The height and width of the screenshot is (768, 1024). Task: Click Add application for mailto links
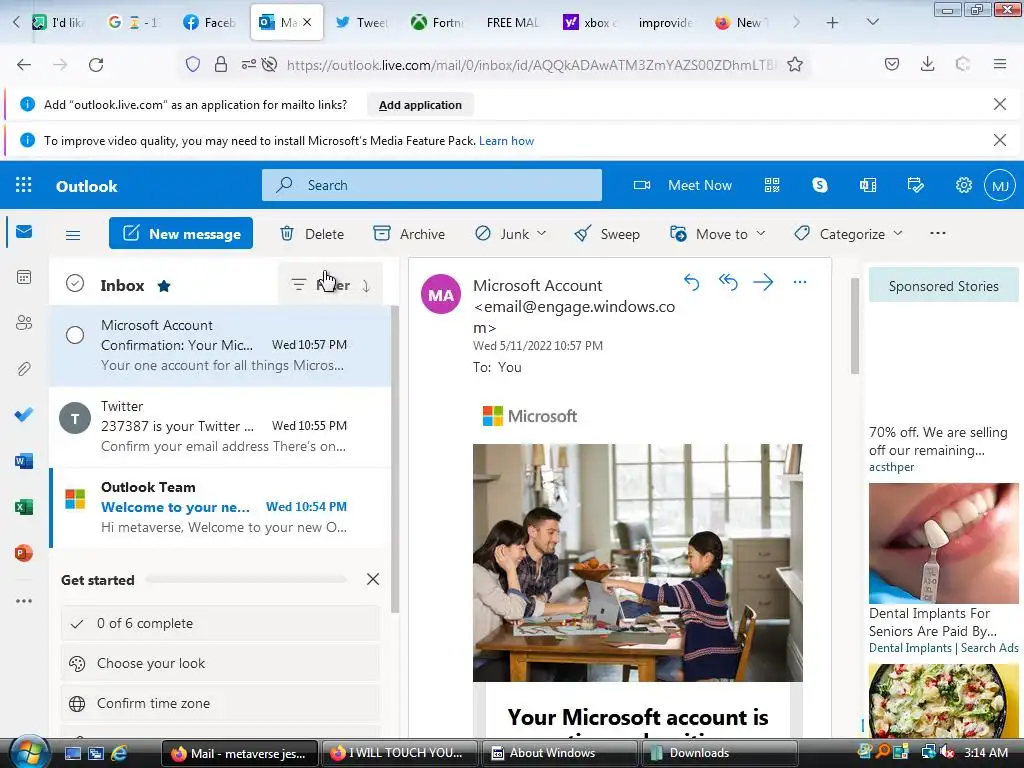pyautogui.click(x=420, y=105)
